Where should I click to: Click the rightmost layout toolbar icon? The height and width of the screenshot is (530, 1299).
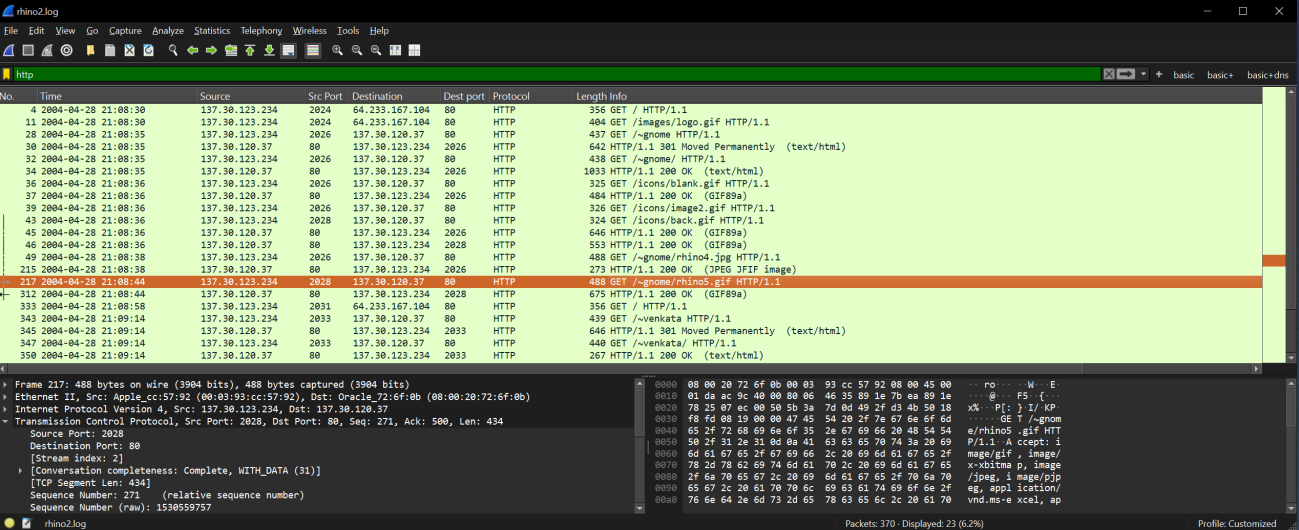point(415,50)
